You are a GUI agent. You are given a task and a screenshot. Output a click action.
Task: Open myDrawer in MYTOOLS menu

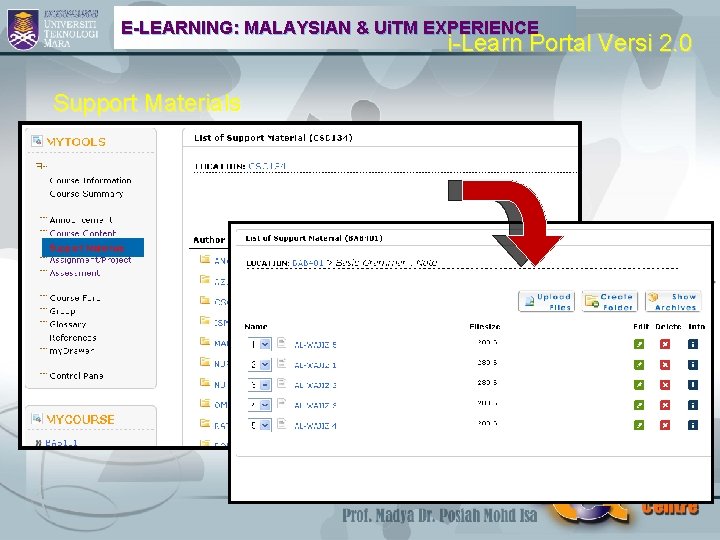72,351
